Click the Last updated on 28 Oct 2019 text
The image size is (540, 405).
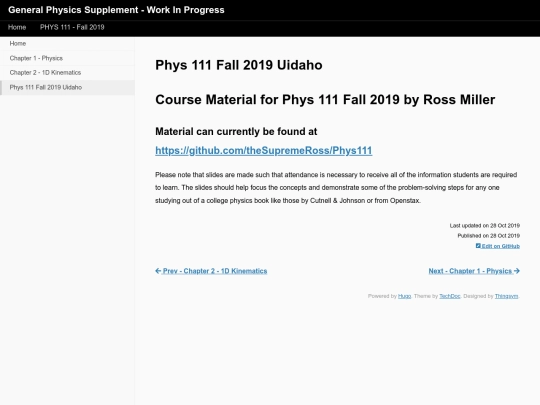[x=485, y=226]
